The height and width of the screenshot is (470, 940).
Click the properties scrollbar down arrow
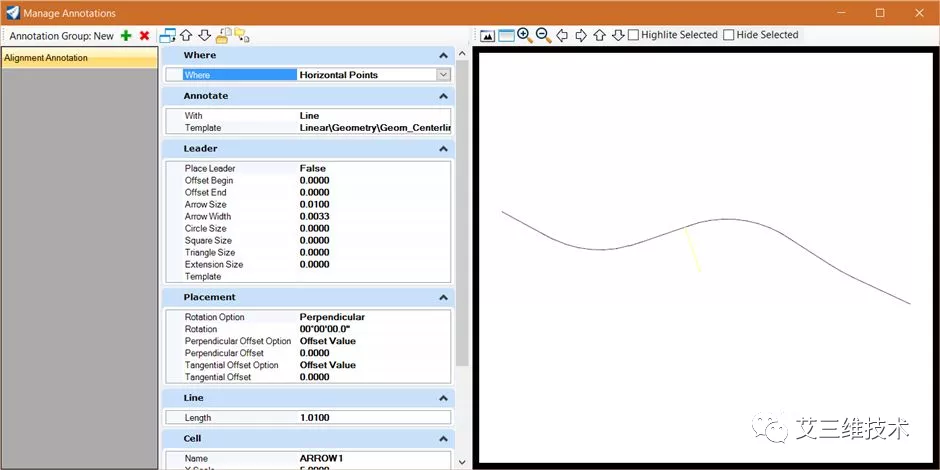point(462,462)
